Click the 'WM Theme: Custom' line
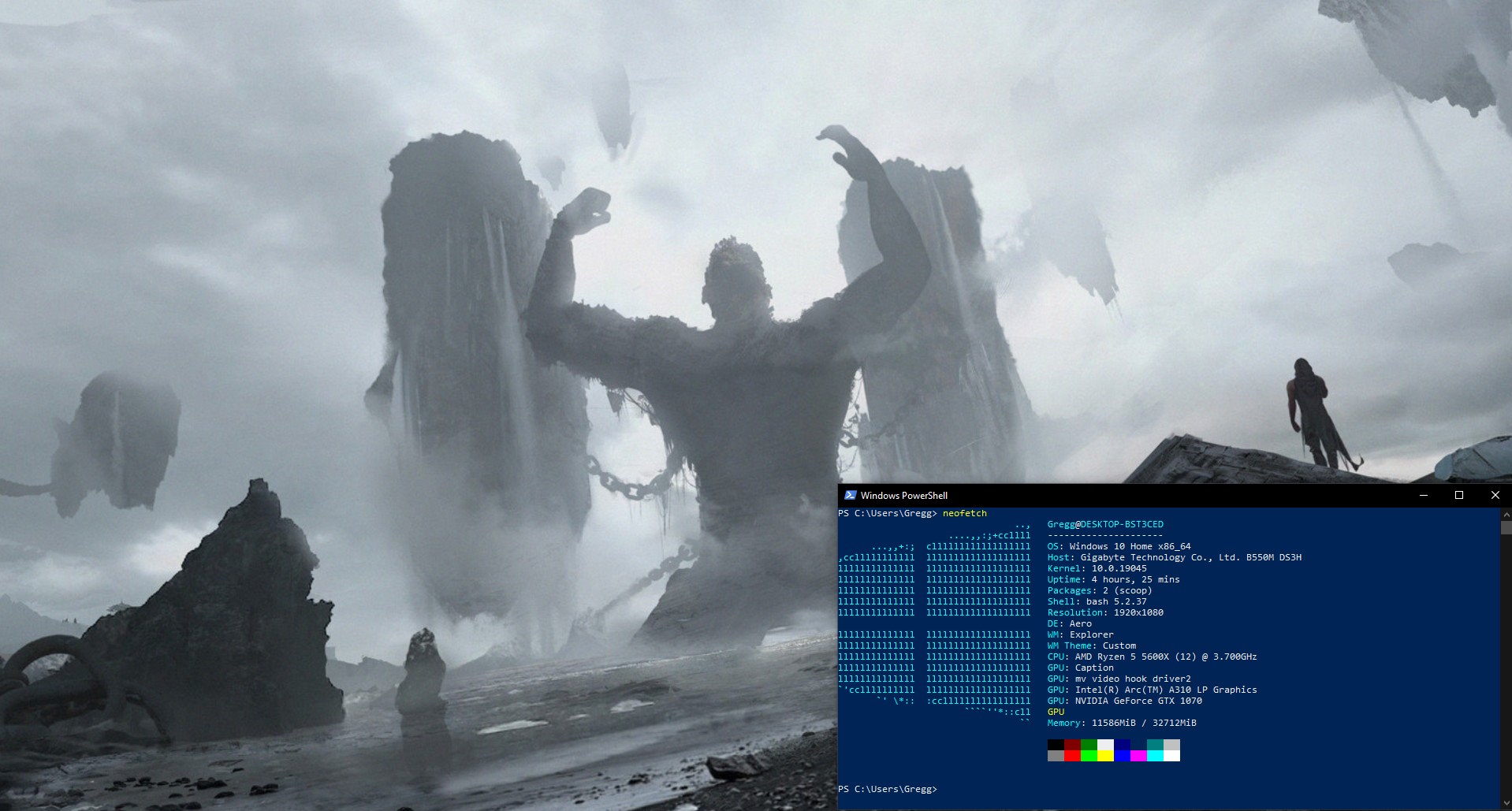Screen dimensions: 1512x811 click(x=1091, y=645)
